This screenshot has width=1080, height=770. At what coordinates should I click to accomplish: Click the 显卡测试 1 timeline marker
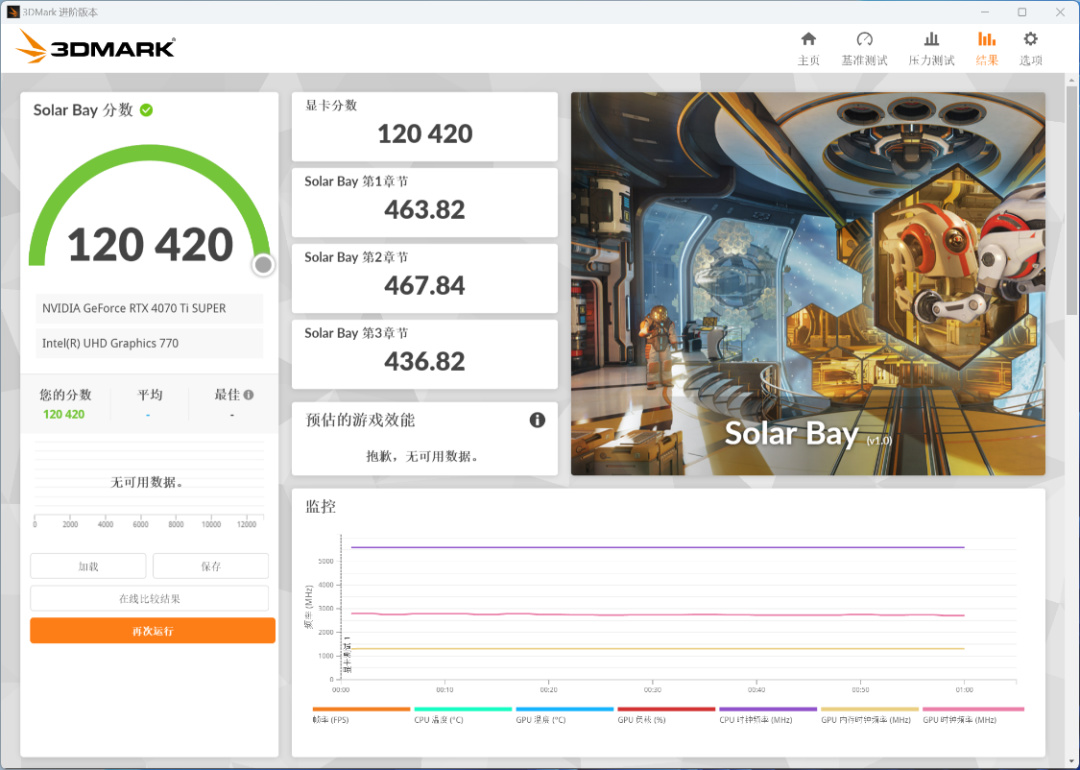(348, 654)
